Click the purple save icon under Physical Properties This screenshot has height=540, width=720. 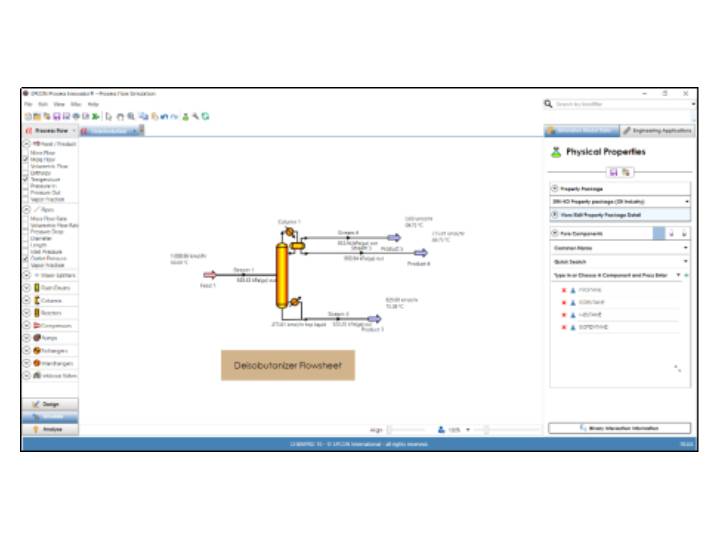(613, 172)
